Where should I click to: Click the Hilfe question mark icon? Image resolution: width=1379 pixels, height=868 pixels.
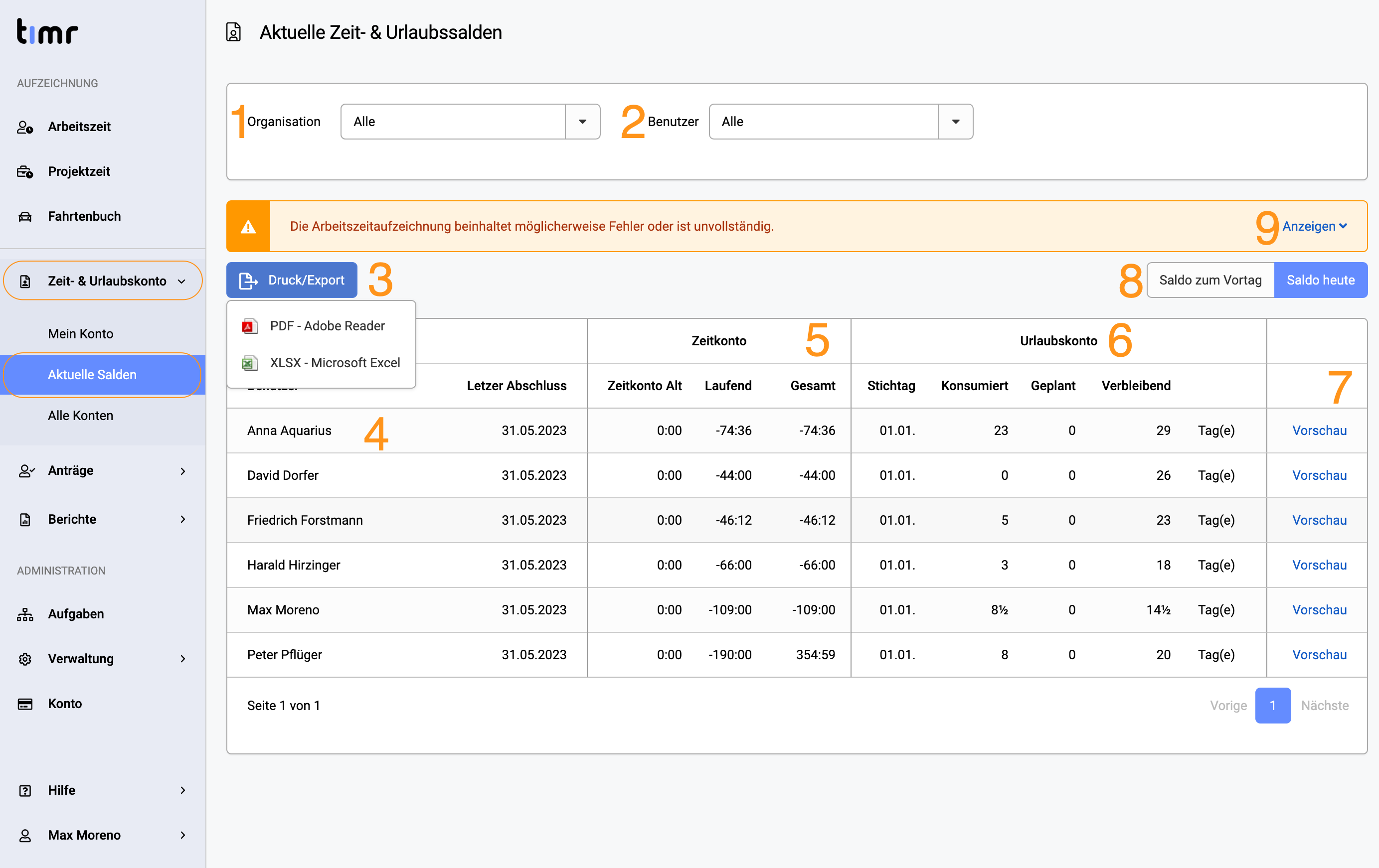coord(24,790)
